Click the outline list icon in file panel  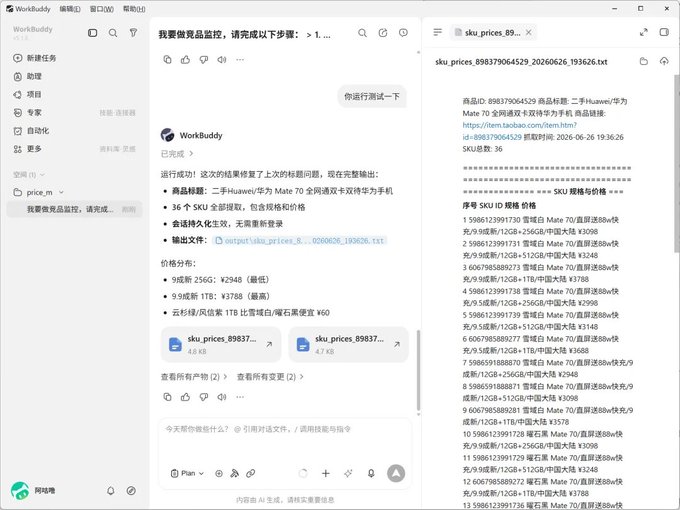click(x=438, y=32)
